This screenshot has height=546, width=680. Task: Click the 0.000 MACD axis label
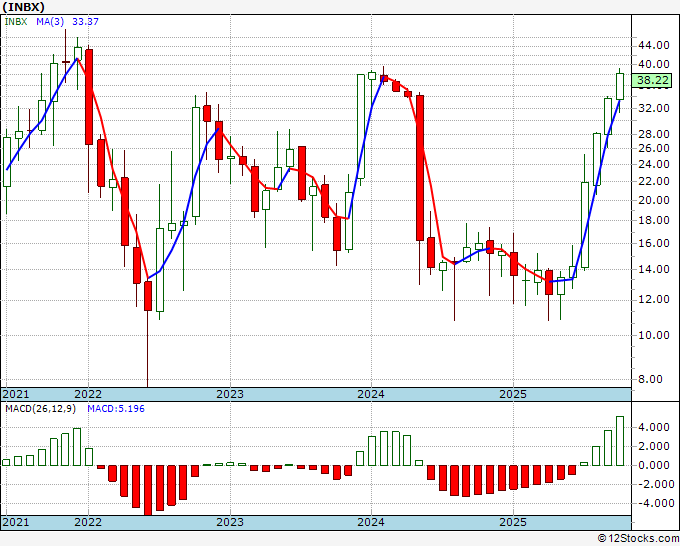point(654,465)
